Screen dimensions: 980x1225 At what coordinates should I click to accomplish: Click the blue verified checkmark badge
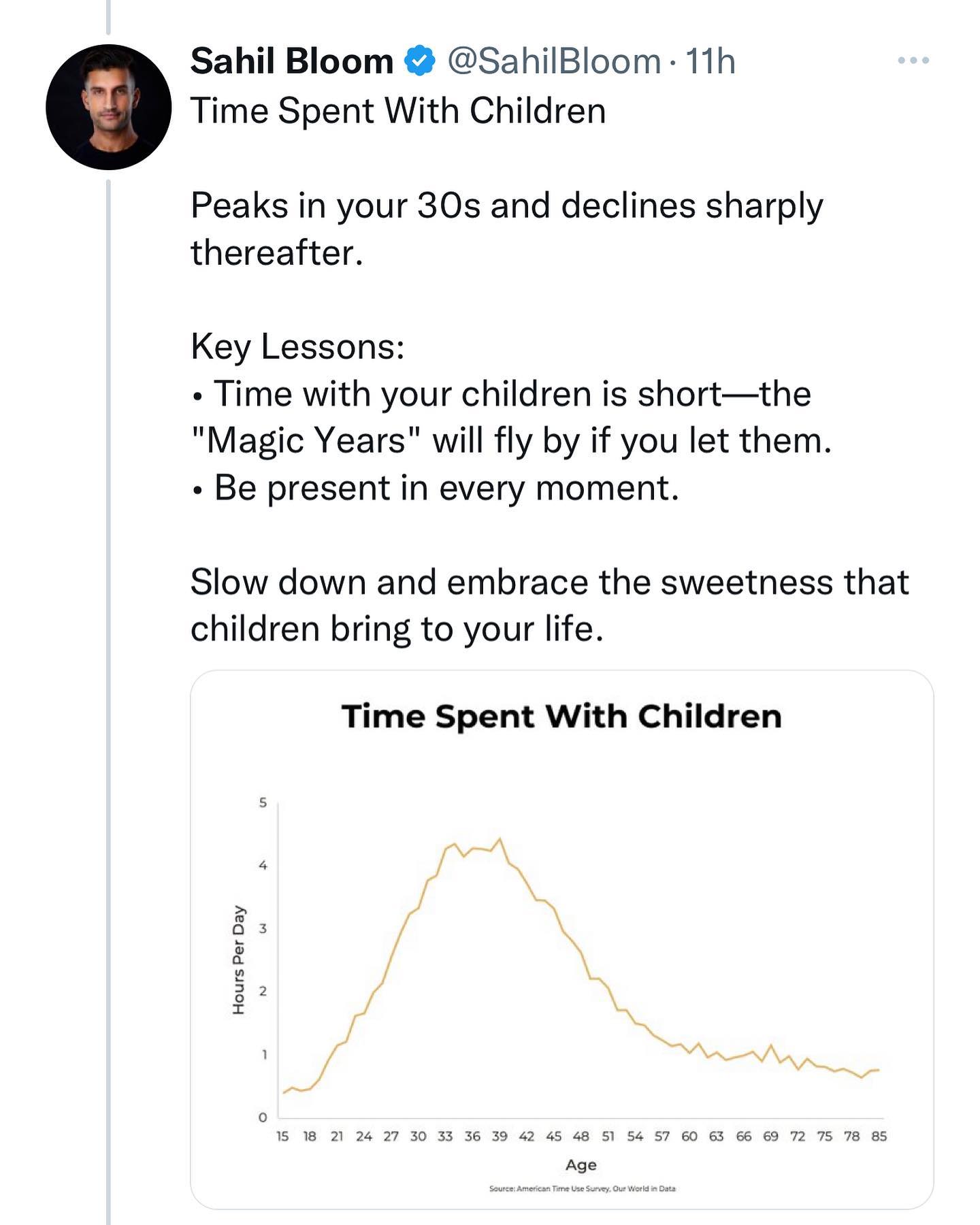(x=420, y=61)
